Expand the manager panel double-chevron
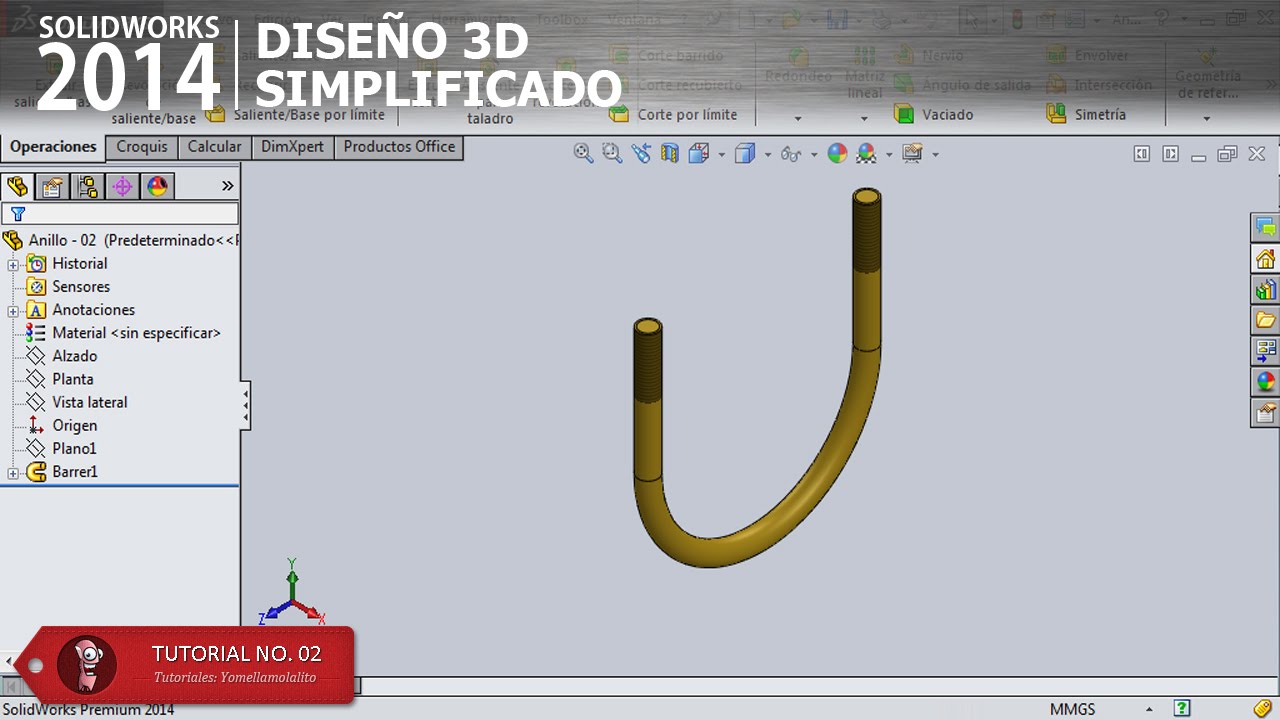This screenshot has width=1280, height=720. click(227, 186)
